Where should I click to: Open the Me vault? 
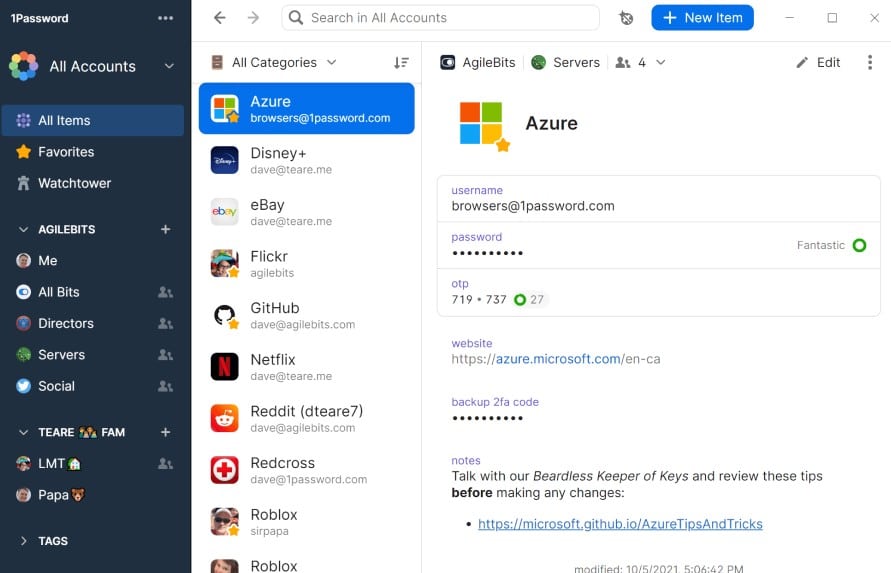coord(93,261)
